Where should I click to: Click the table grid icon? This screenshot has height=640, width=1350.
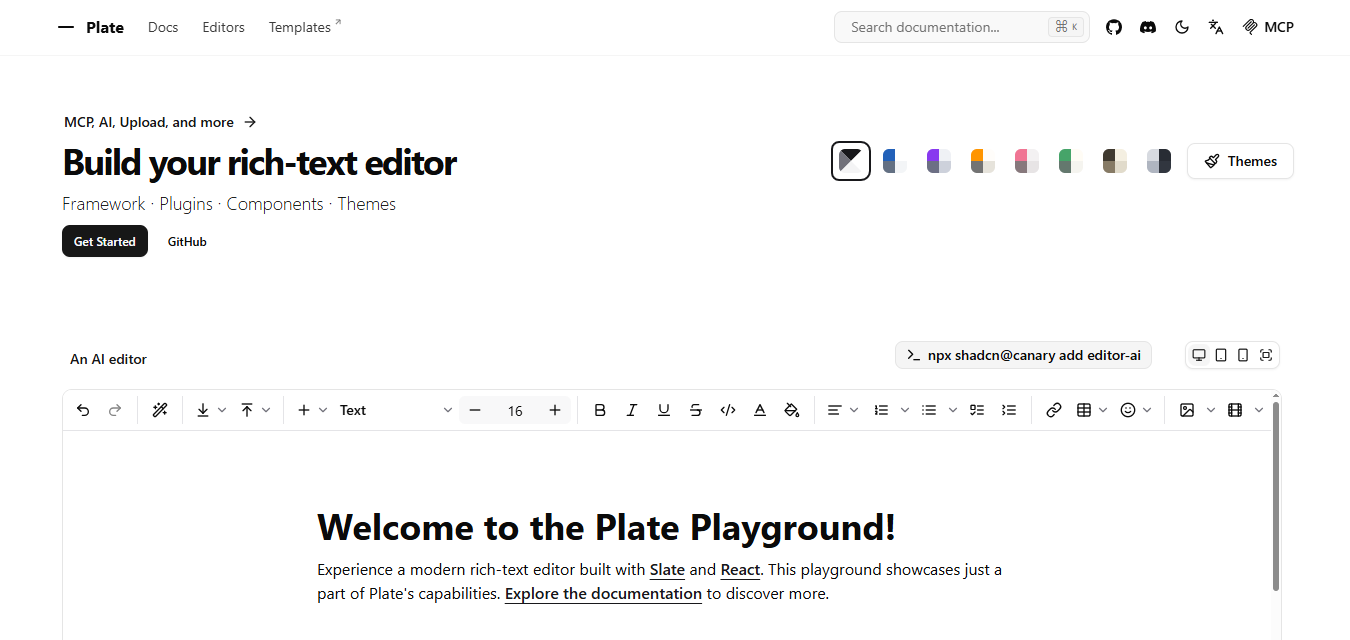point(1084,410)
